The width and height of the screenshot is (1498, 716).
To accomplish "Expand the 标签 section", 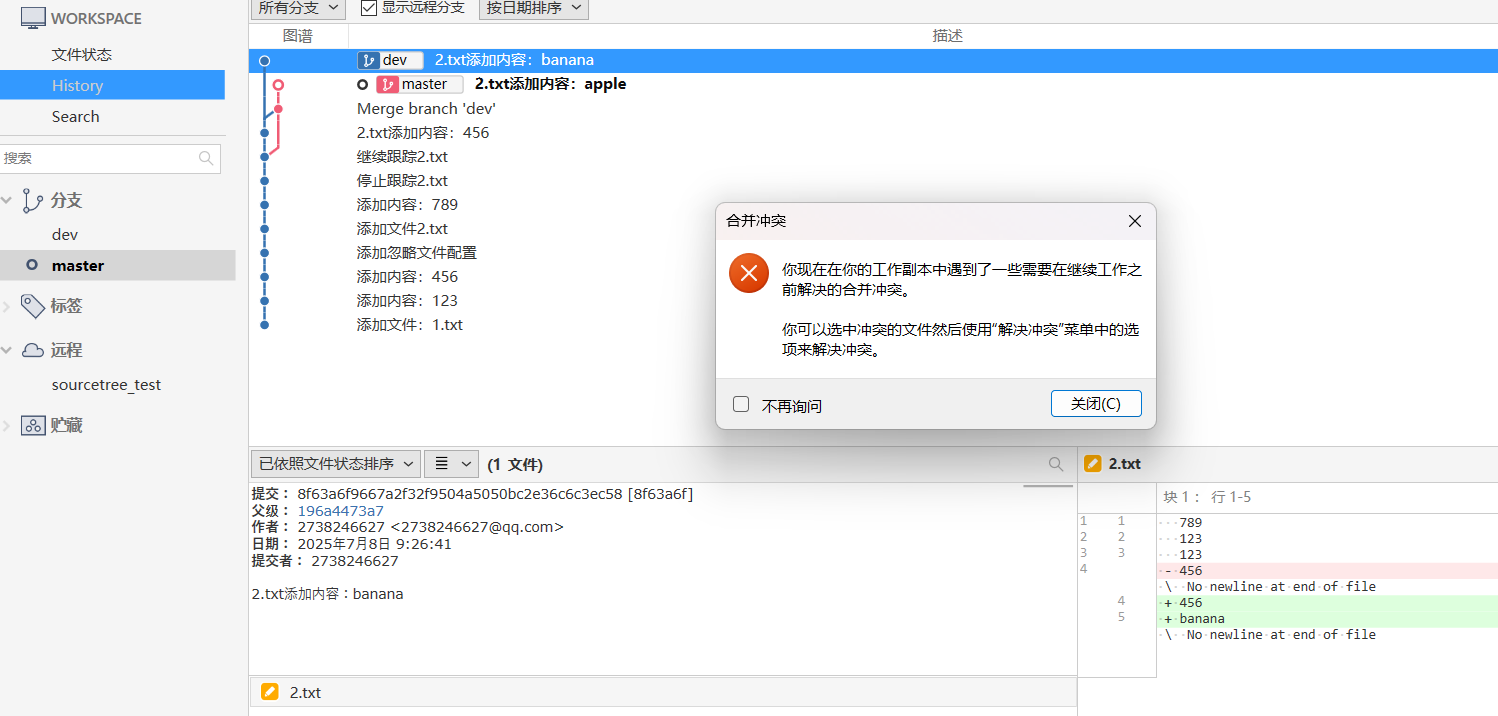I will click(x=8, y=306).
